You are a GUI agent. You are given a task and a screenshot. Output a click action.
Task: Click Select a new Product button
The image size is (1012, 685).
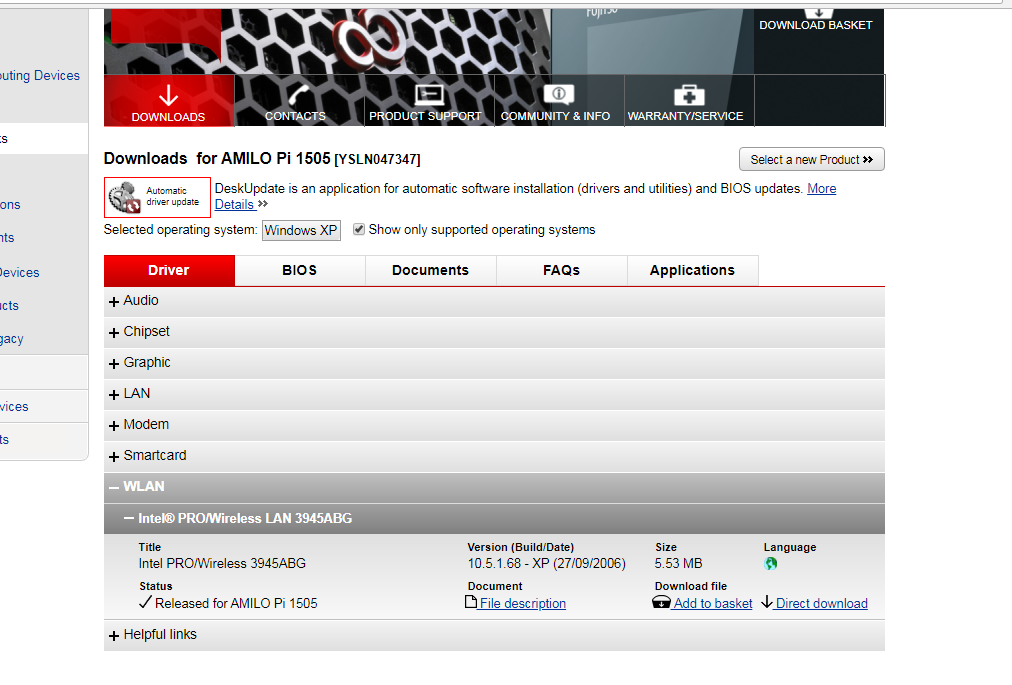tap(811, 159)
